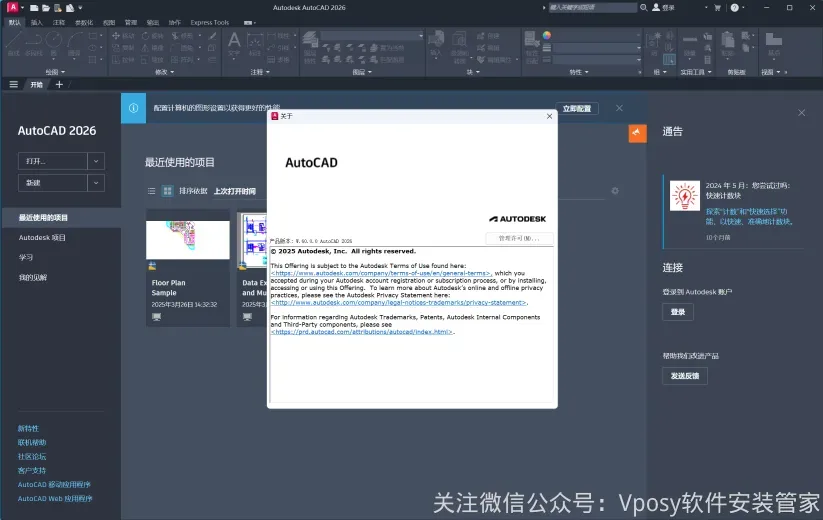Click the recent projects settings gear icon
Image resolution: width=823 pixels, height=520 pixels.
pyautogui.click(x=615, y=191)
